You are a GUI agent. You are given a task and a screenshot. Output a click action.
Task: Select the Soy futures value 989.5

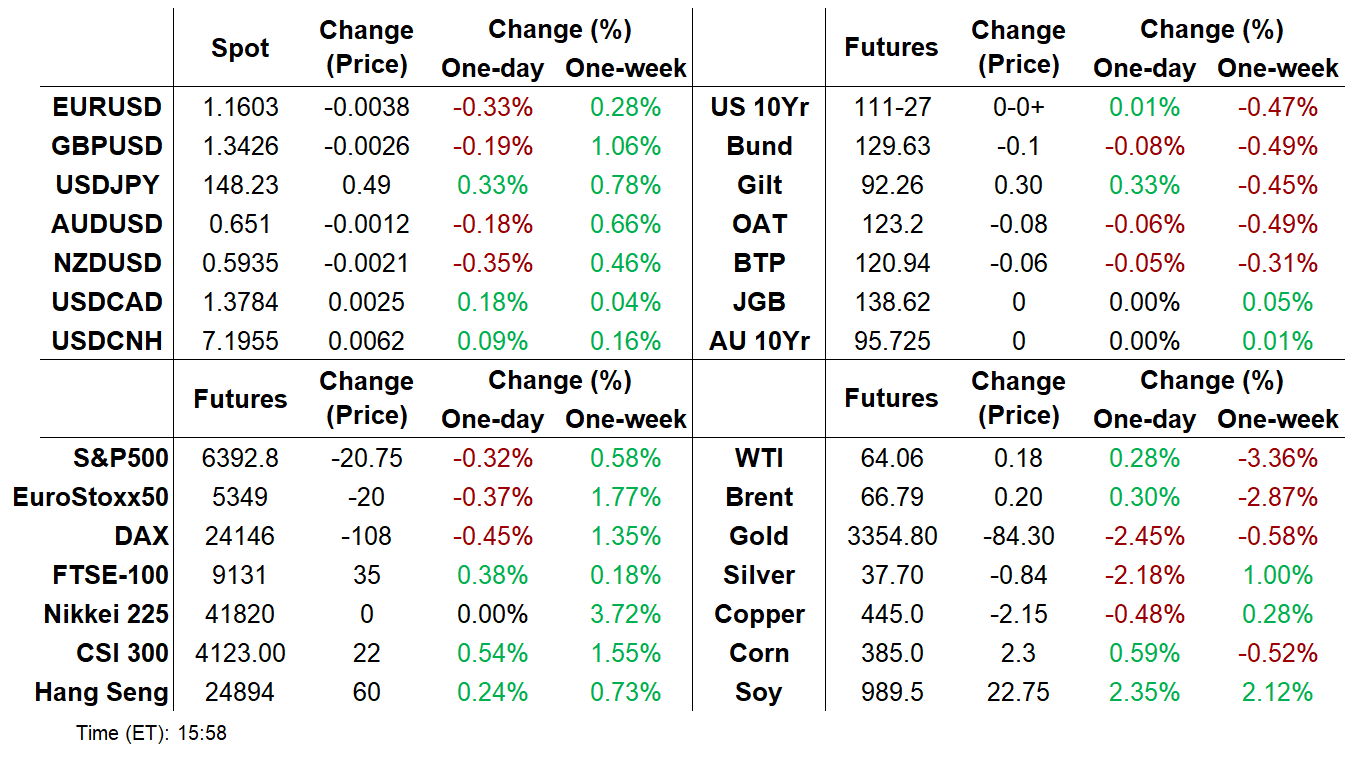coord(892,692)
